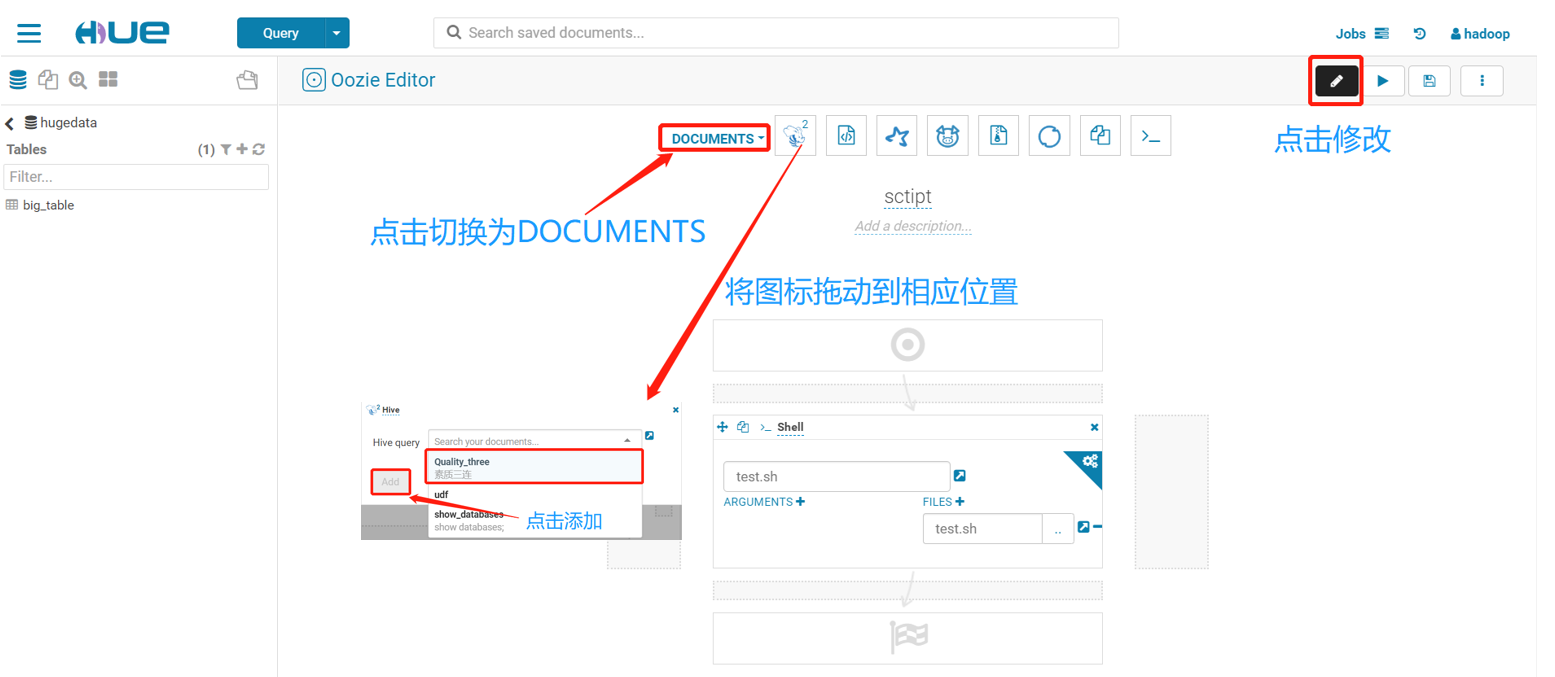Click the plus icon to add table
The image size is (1555, 677).
point(242,149)
